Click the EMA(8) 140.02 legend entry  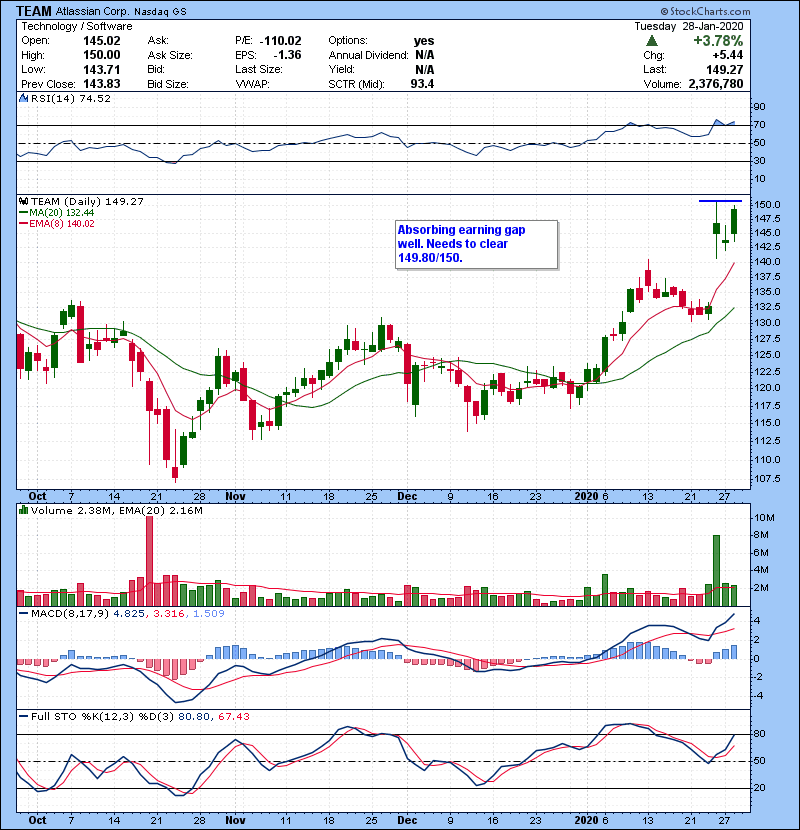[57, 223]
